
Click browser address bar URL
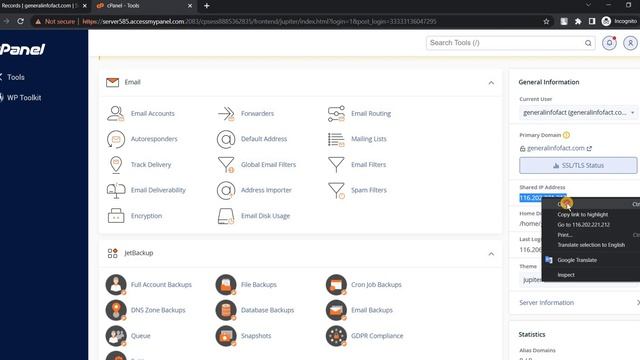259,21
